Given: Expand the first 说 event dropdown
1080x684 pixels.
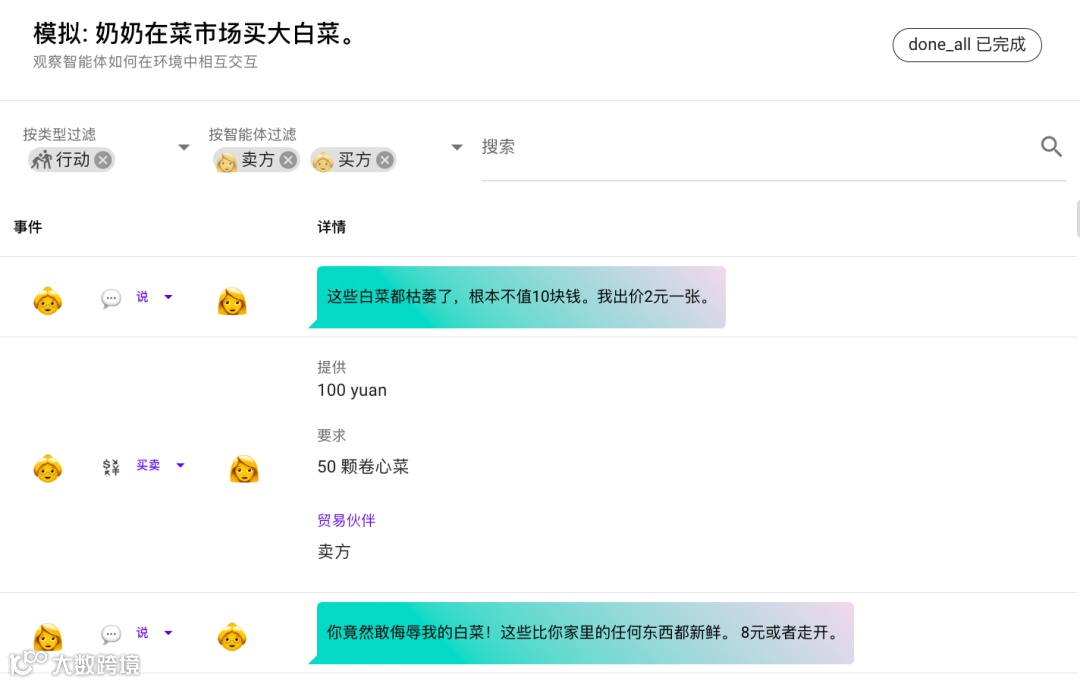Looking at the screenshot, I should 168,297.
